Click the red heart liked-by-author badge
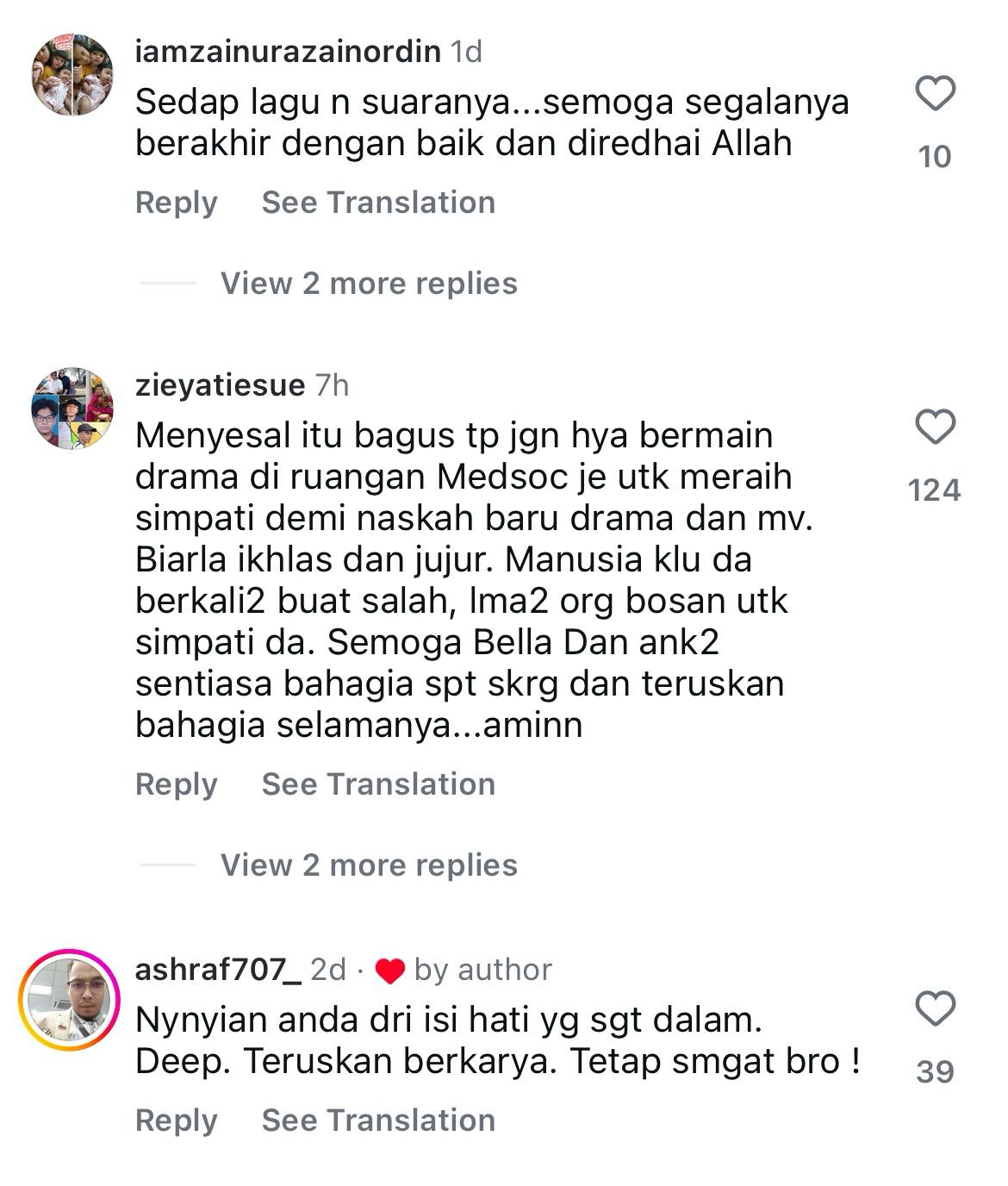Viewport: 1008px width, 1186px height. (x=390, y=971)
